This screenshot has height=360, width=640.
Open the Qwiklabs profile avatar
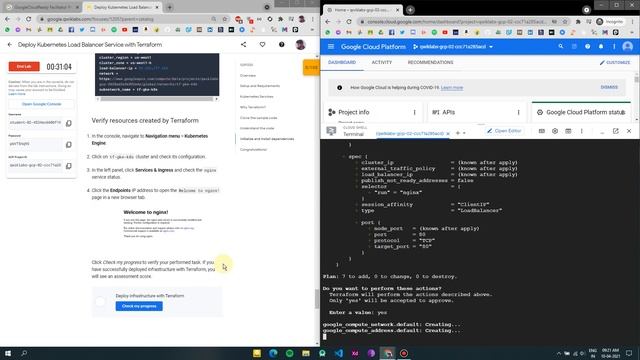point(300,44)
